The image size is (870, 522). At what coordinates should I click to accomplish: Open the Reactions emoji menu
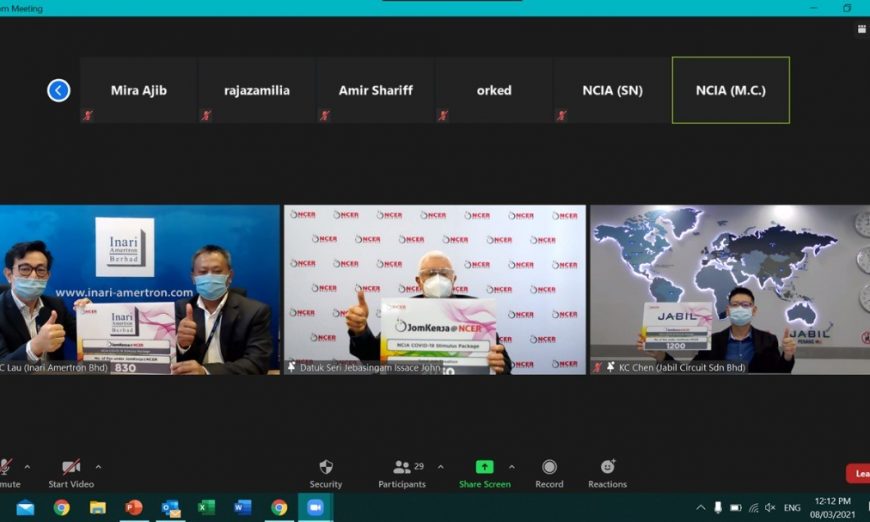click(x=608, y=473)
